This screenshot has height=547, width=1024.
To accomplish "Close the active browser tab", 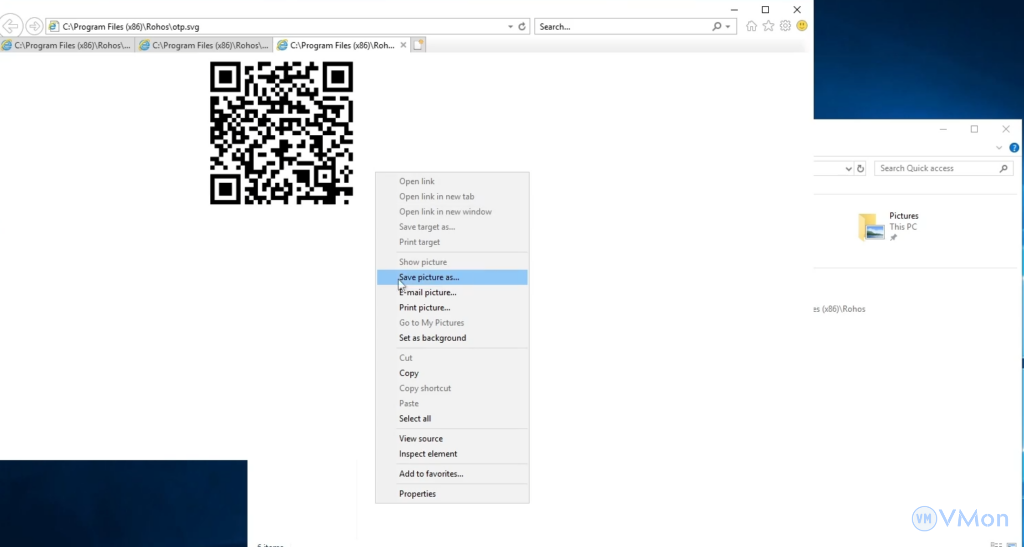I will (403, 45).
